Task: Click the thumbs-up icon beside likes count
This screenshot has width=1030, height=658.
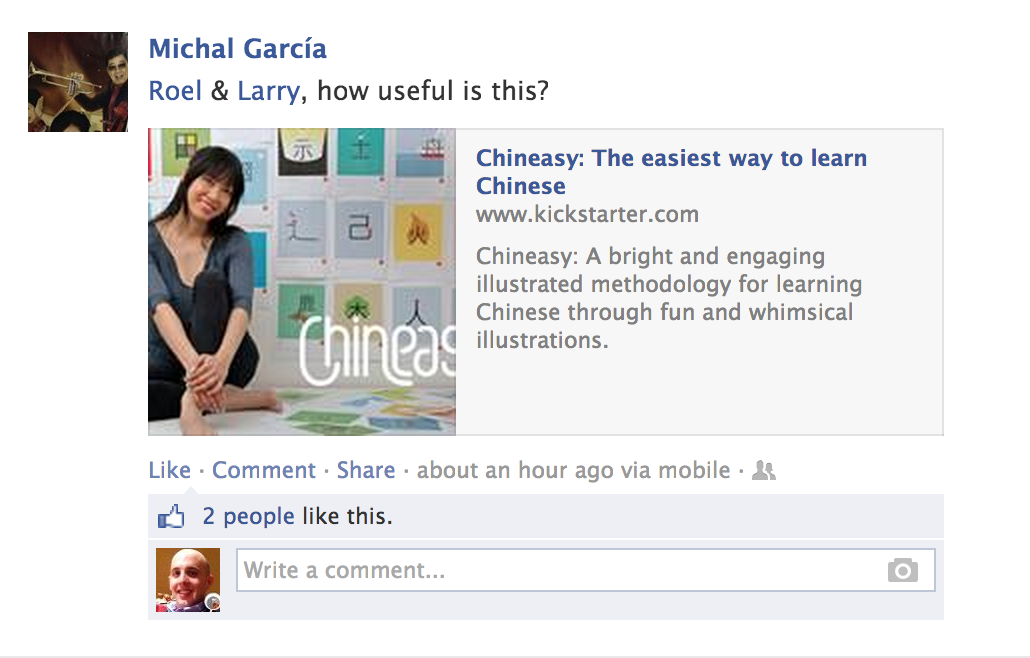Action: click(171, 517)
